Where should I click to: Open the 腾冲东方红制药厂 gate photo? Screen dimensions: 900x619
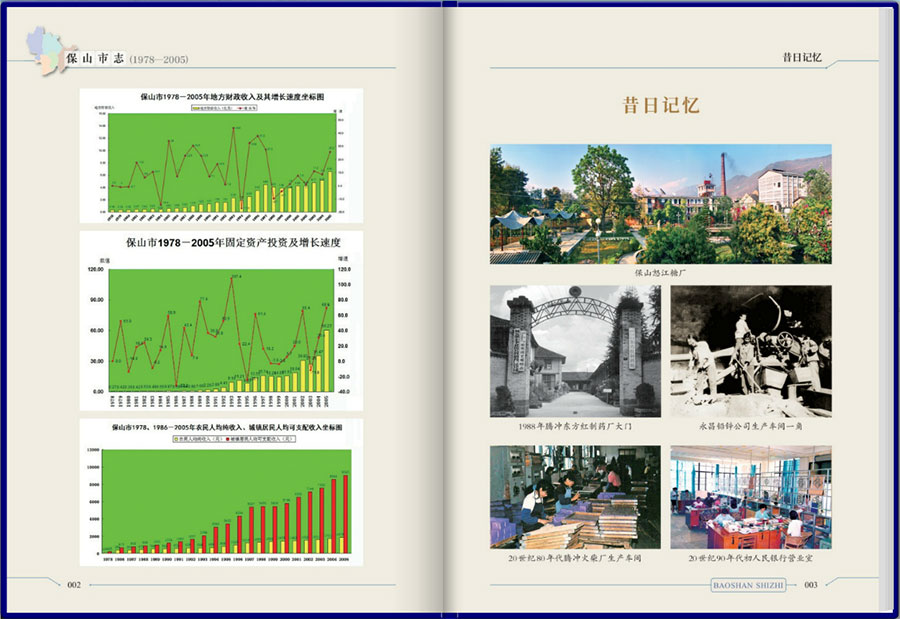point(575,351)
